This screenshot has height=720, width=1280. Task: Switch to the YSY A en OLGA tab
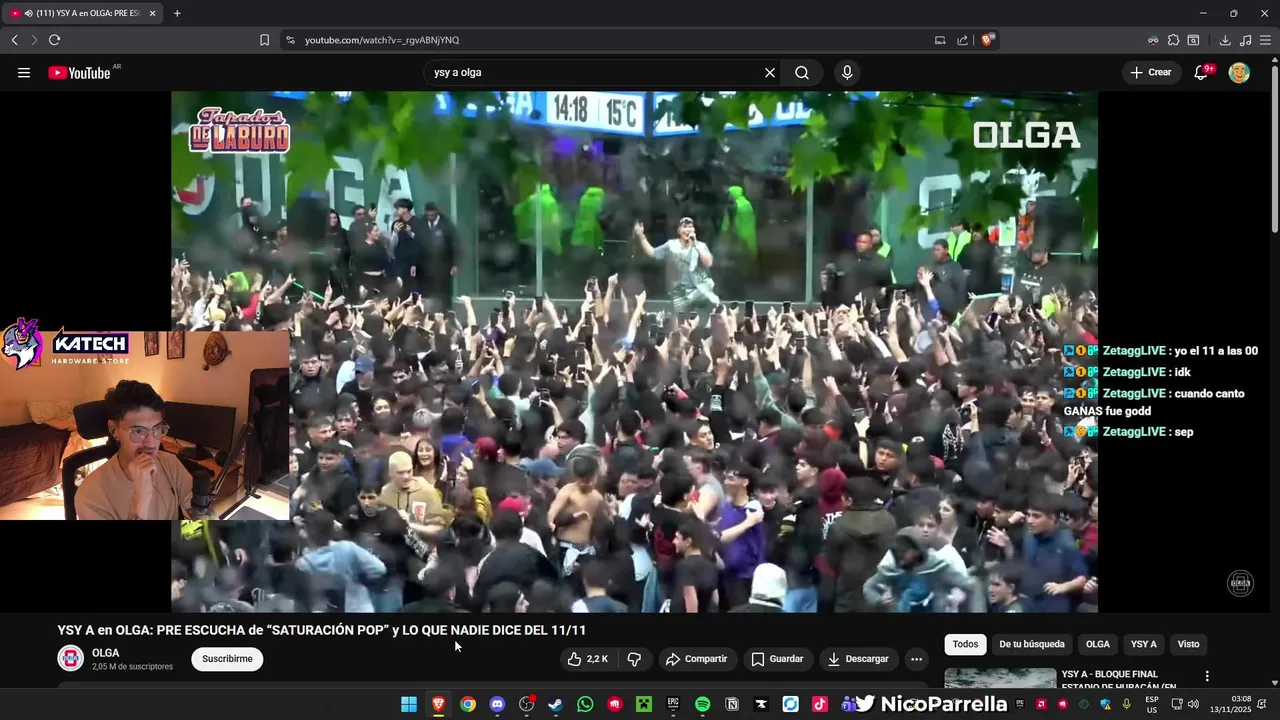click(82, 14)
